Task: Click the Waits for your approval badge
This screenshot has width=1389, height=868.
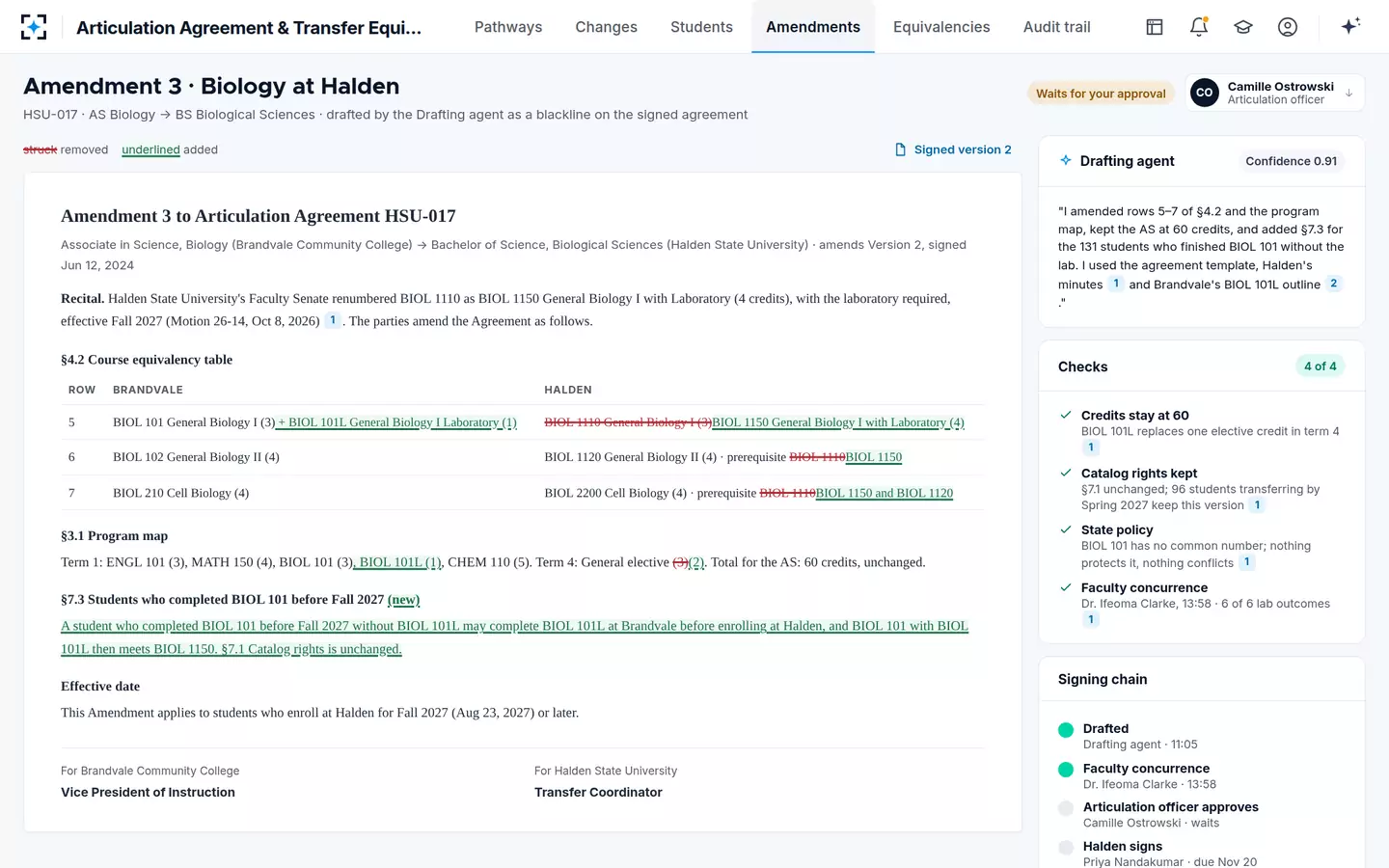Action: pos(1101,94)
